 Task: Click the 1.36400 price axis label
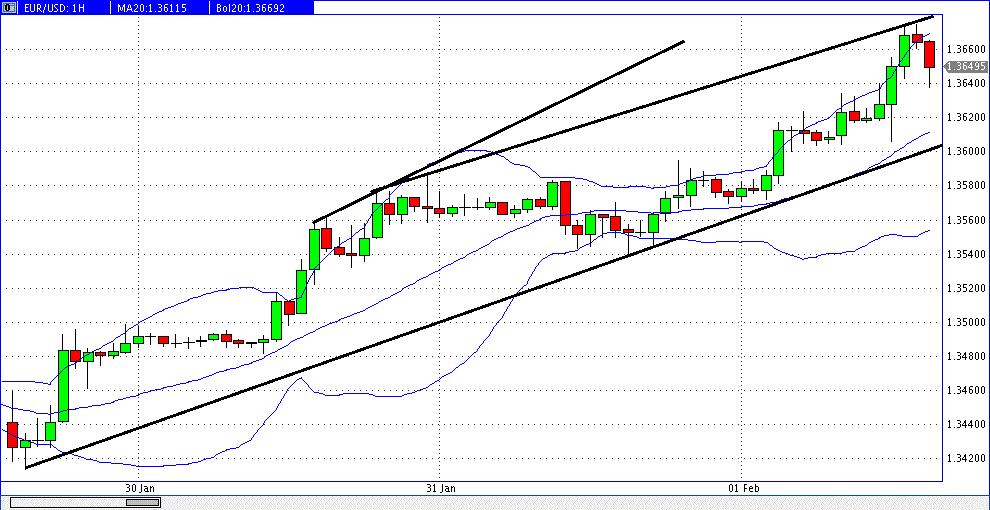(x=967, y=83)
